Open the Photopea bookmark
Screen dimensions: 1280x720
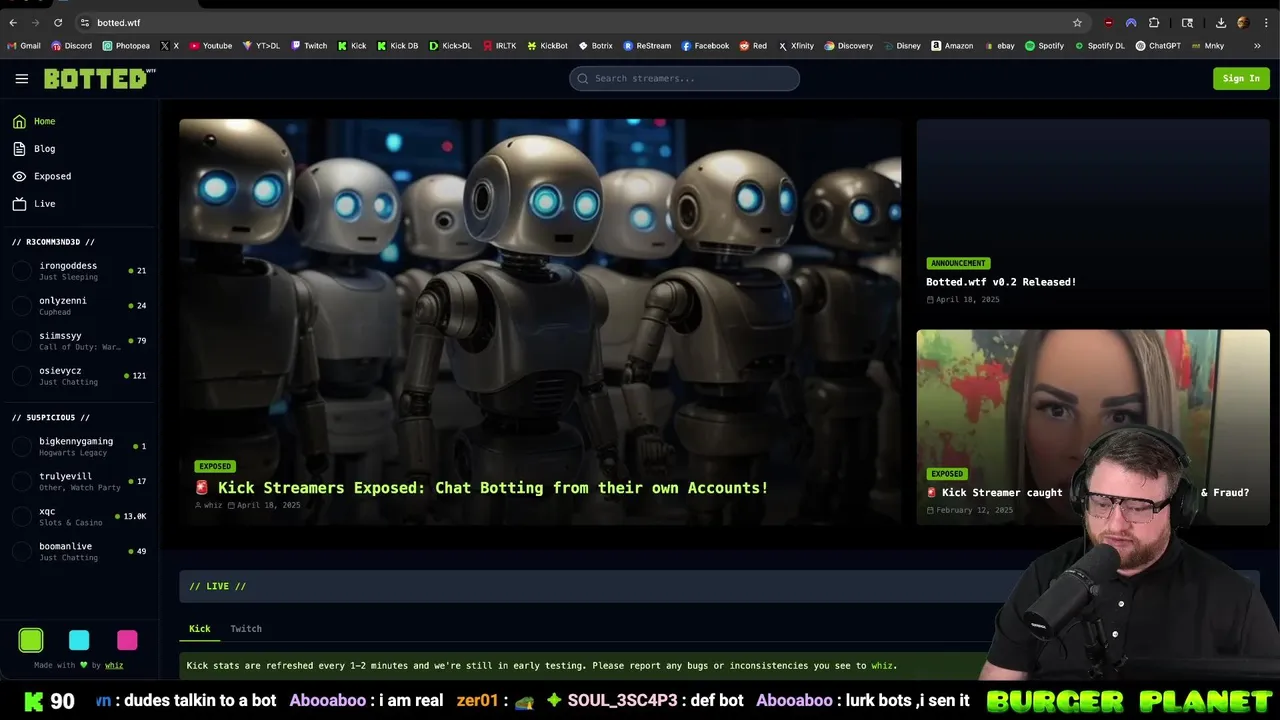[x=126, y=46]
